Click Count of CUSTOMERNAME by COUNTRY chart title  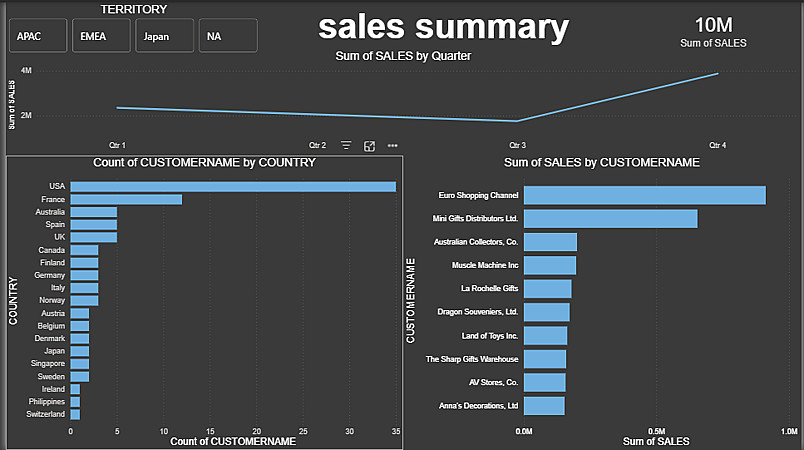click(x=204, y=162)
